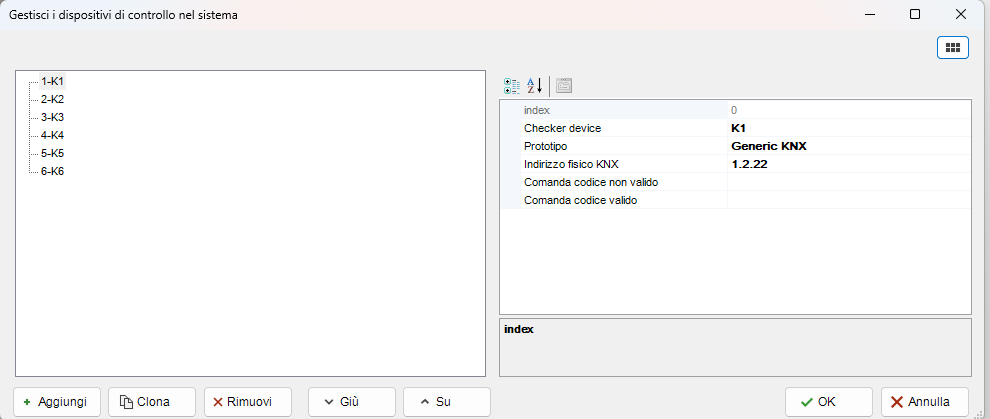
Task: Select device 3-K3 in the tree
Action: [x=52, y=117]
